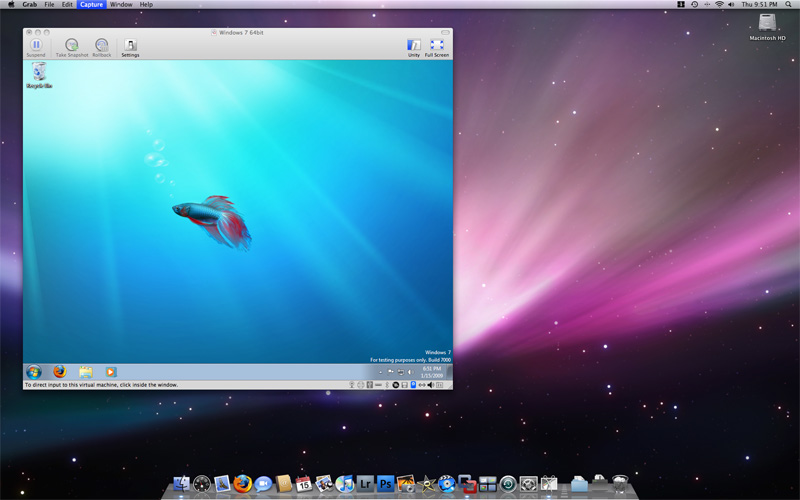Open iCal from the Dock

(304, 484)
